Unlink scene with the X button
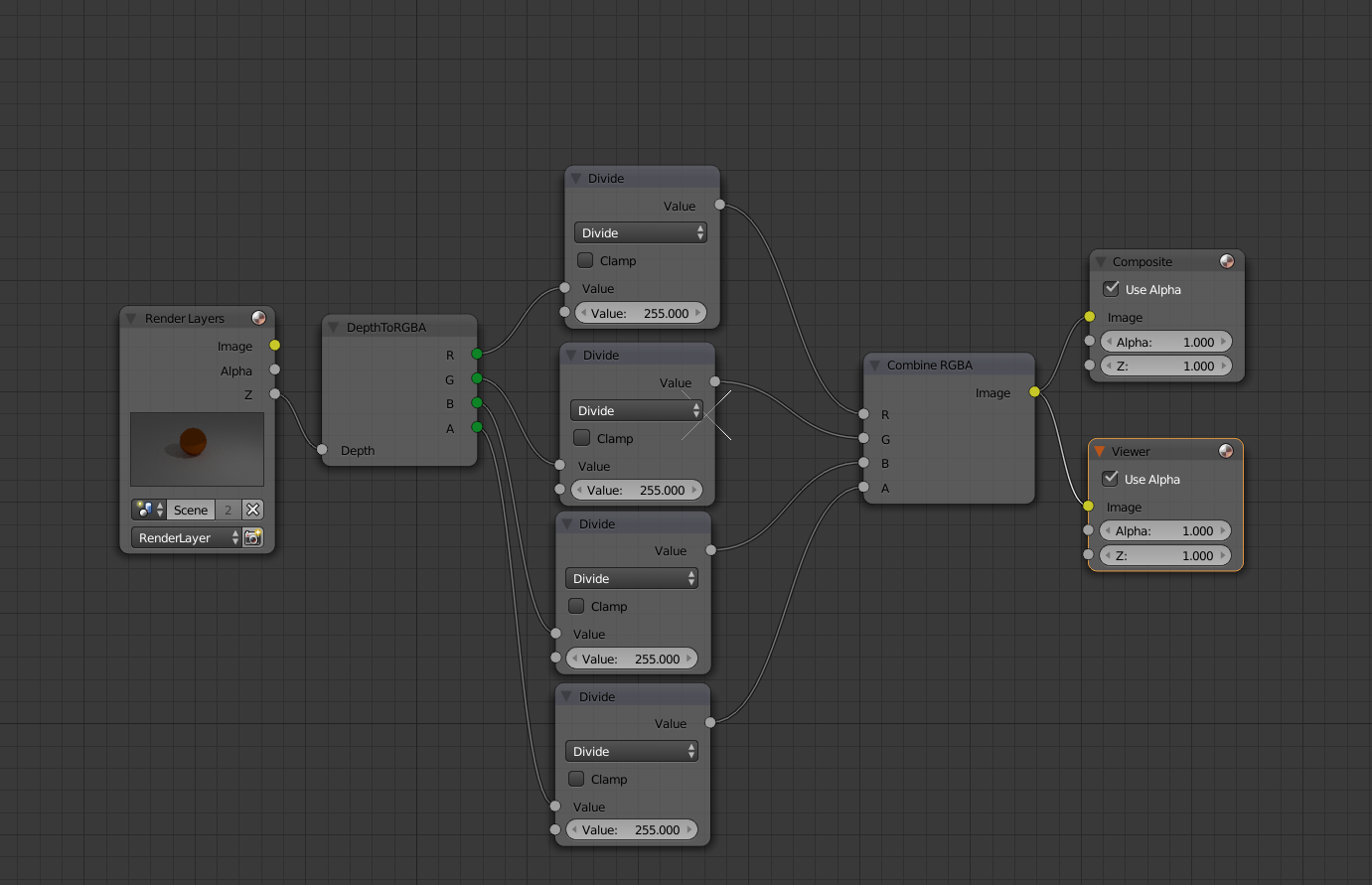The image size is (1372, 885). 253,510
